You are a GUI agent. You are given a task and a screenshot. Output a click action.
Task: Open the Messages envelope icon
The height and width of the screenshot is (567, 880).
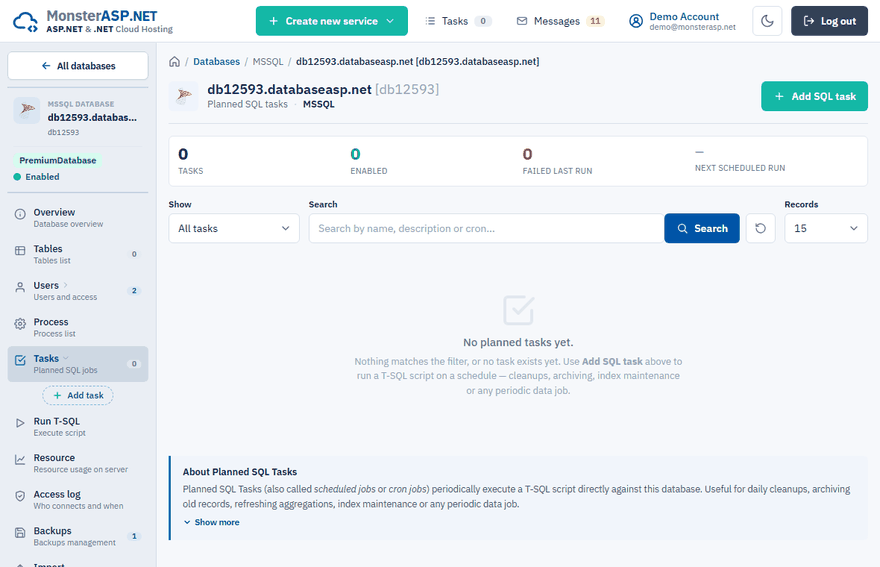pyautogui.click(x=522, y=21)
